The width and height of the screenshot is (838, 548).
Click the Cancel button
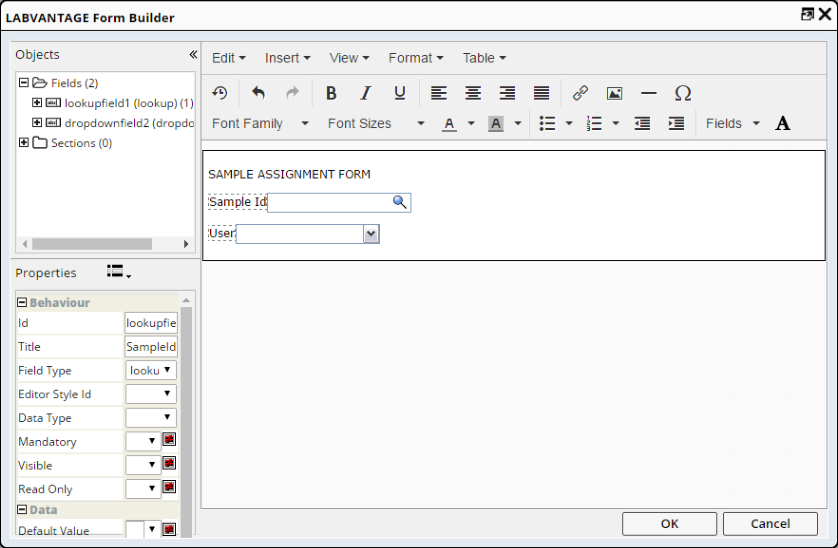(770, 523)
